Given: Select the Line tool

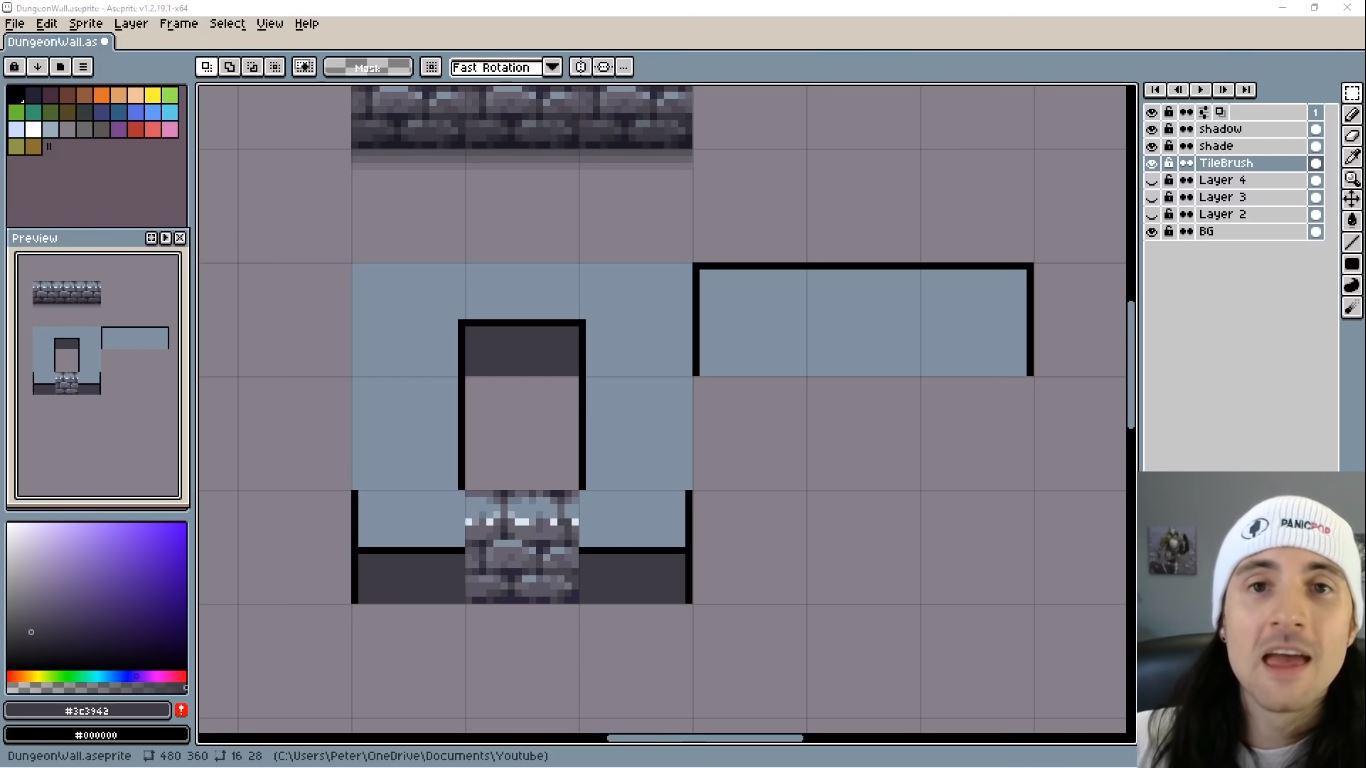Looking at the screenshot, I should (x=1352, y=242).
